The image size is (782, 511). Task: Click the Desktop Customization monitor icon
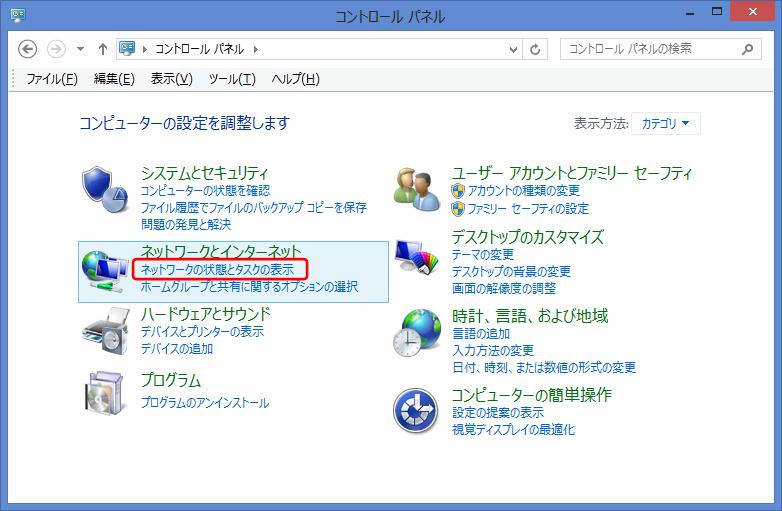coord(416,256)
